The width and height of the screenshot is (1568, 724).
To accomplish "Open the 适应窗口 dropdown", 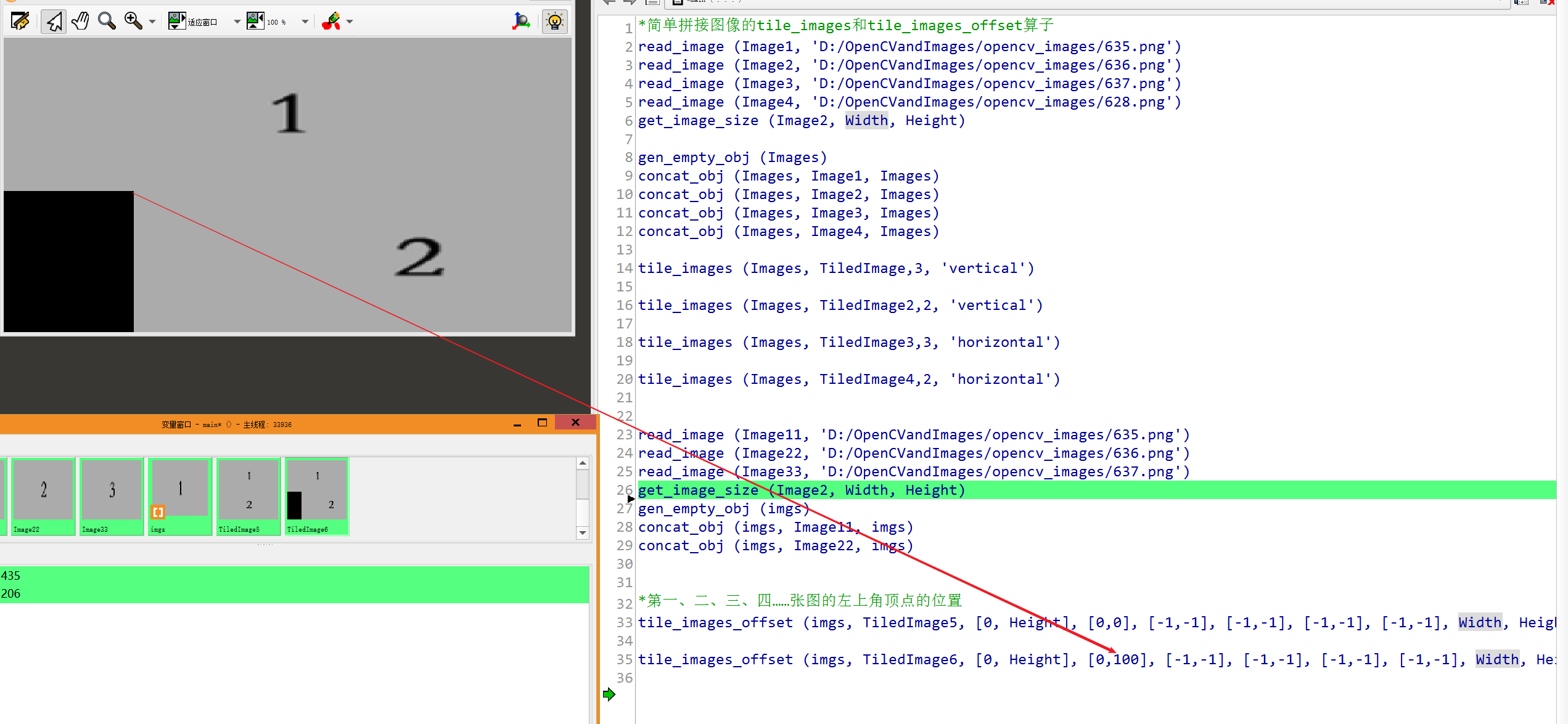I will (237, 22).
